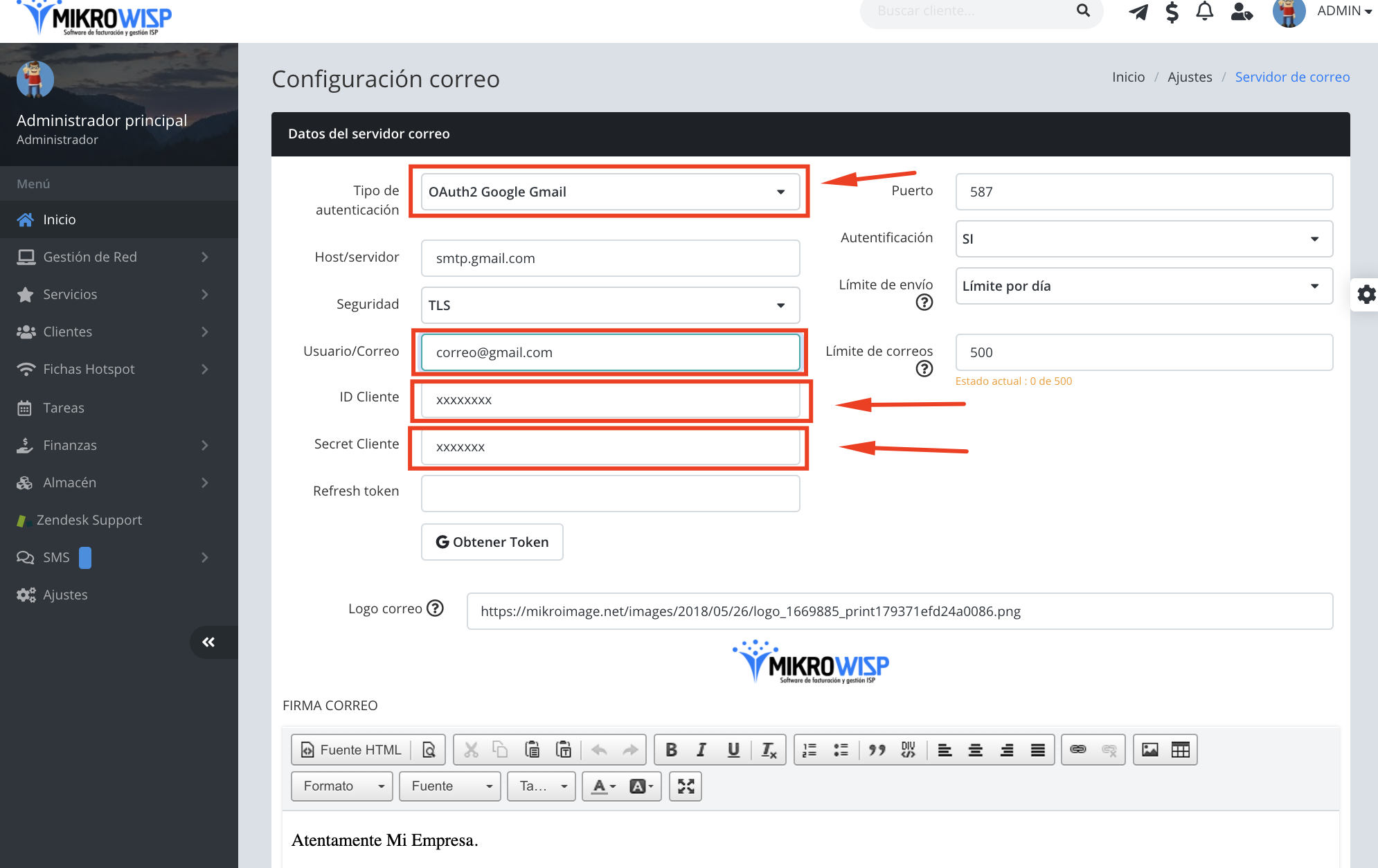Open the notifications bell
The image size is (1378, 868).
click(x=1205, y=11)
